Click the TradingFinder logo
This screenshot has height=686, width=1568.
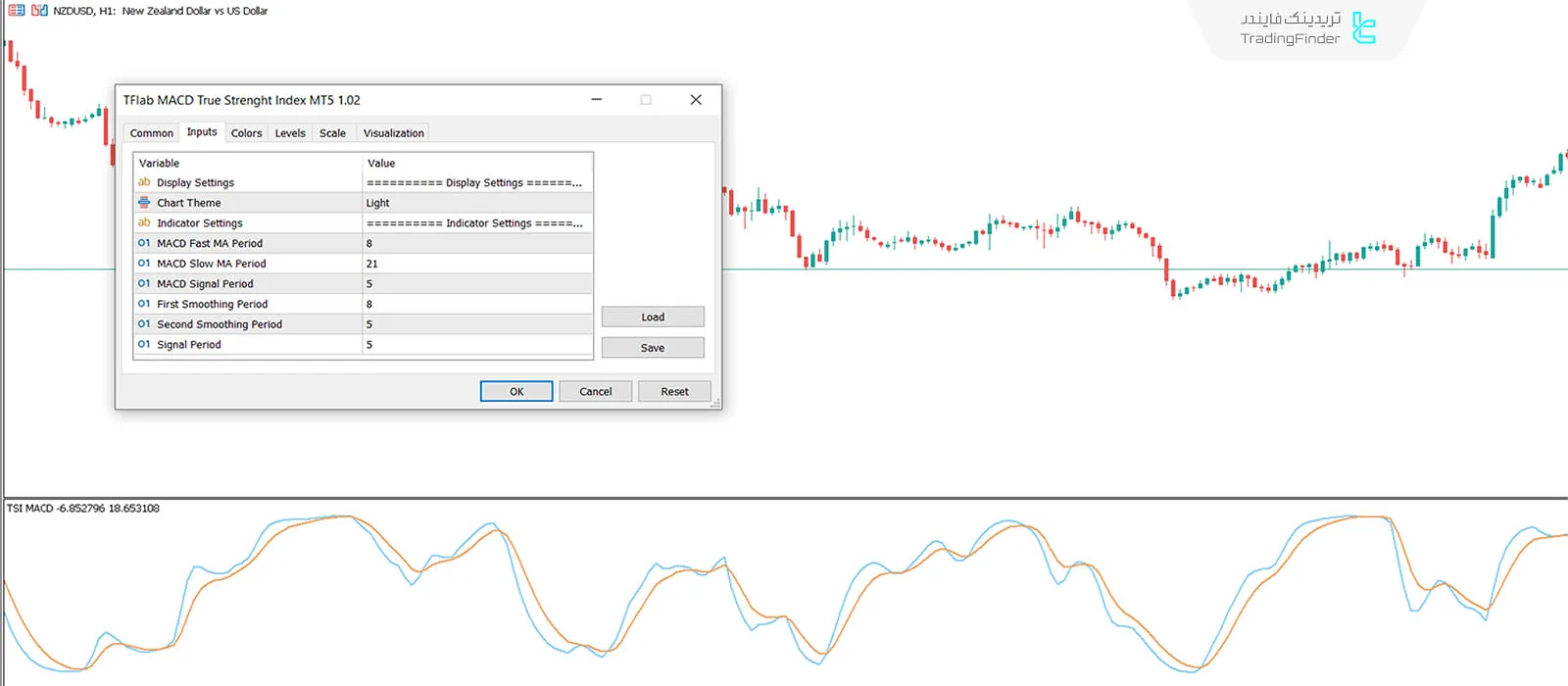click(1307, 28)
